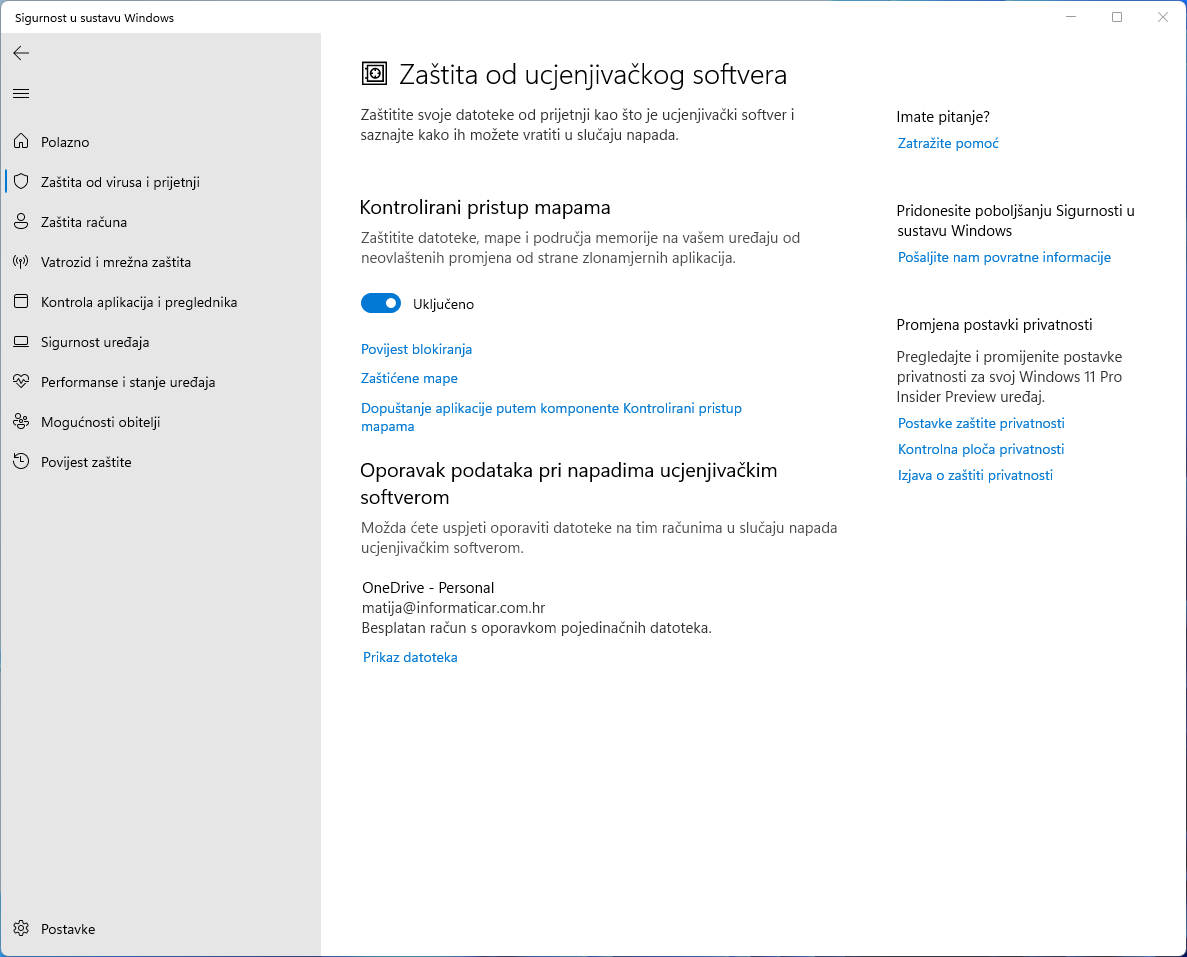1187x957 pixels.
Task: Click Kontrolirani pristup mapama heading
Action: tap(484, 207)
